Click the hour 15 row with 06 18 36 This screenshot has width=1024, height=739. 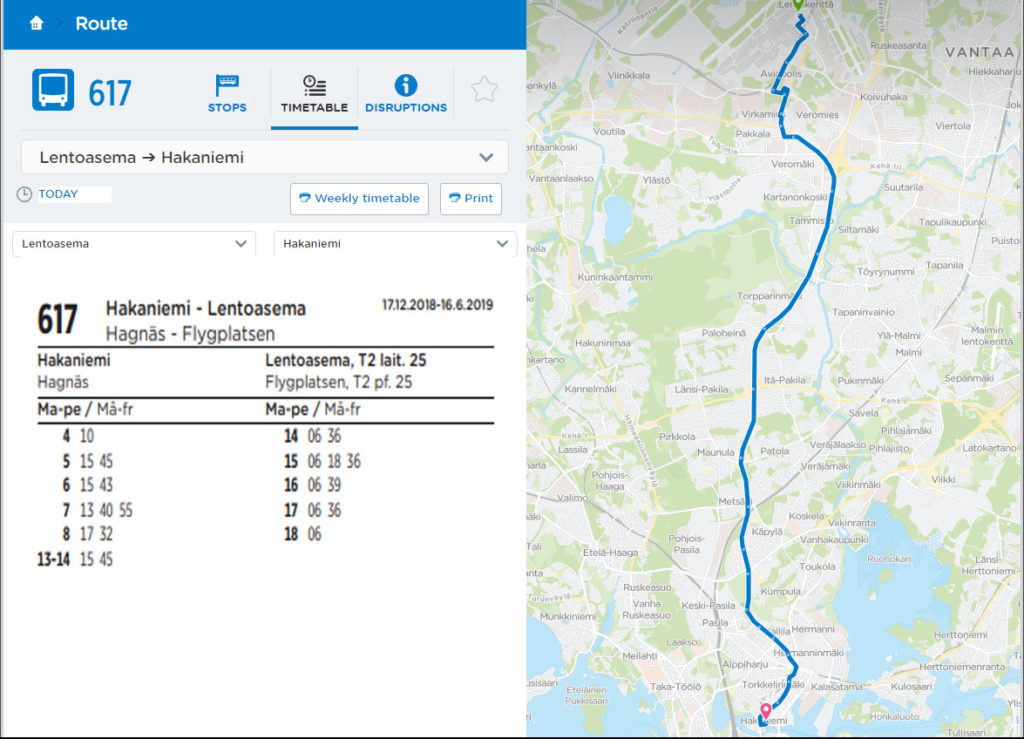(x=323, y=462)
